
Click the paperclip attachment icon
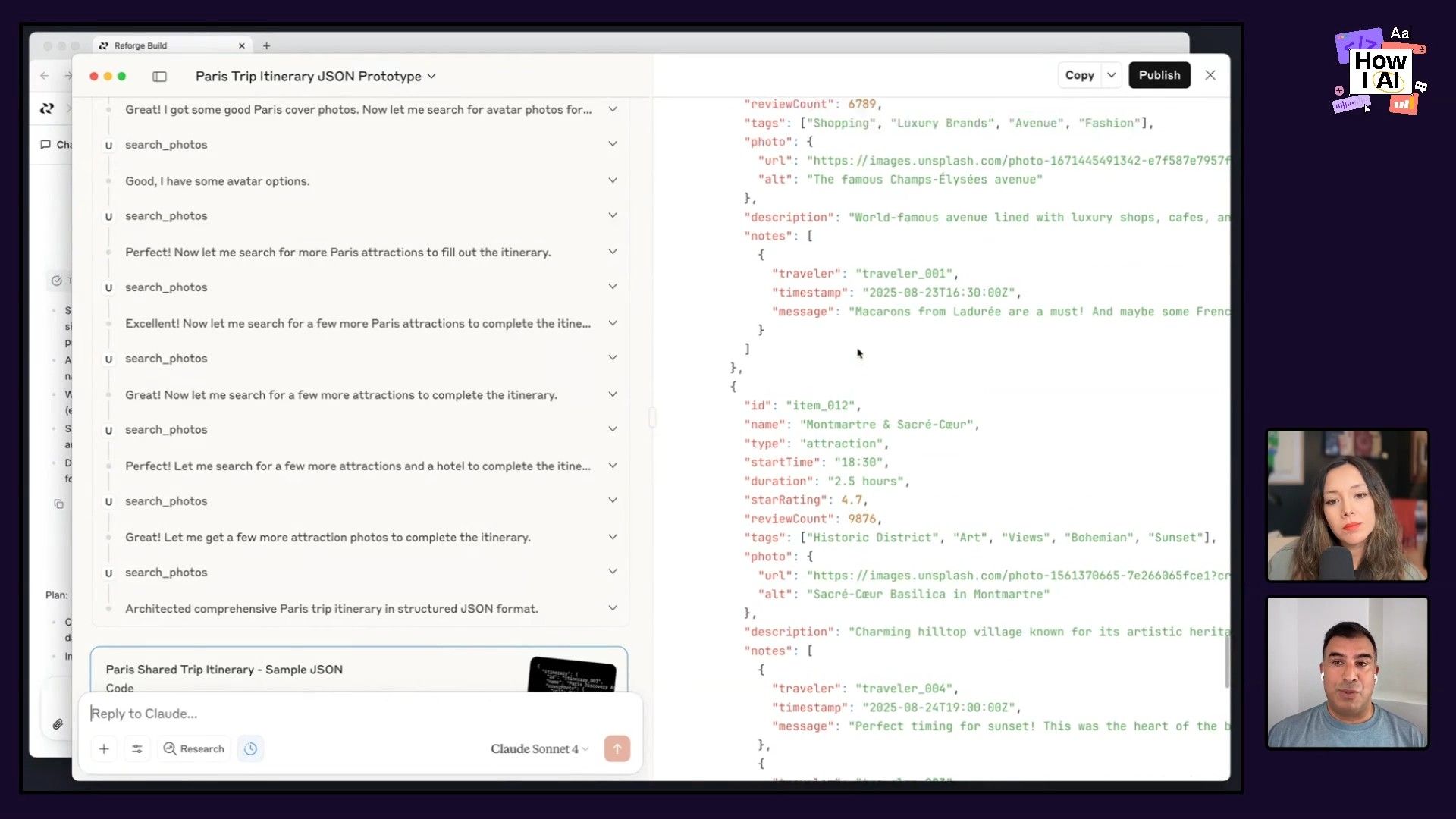(58, 724)
